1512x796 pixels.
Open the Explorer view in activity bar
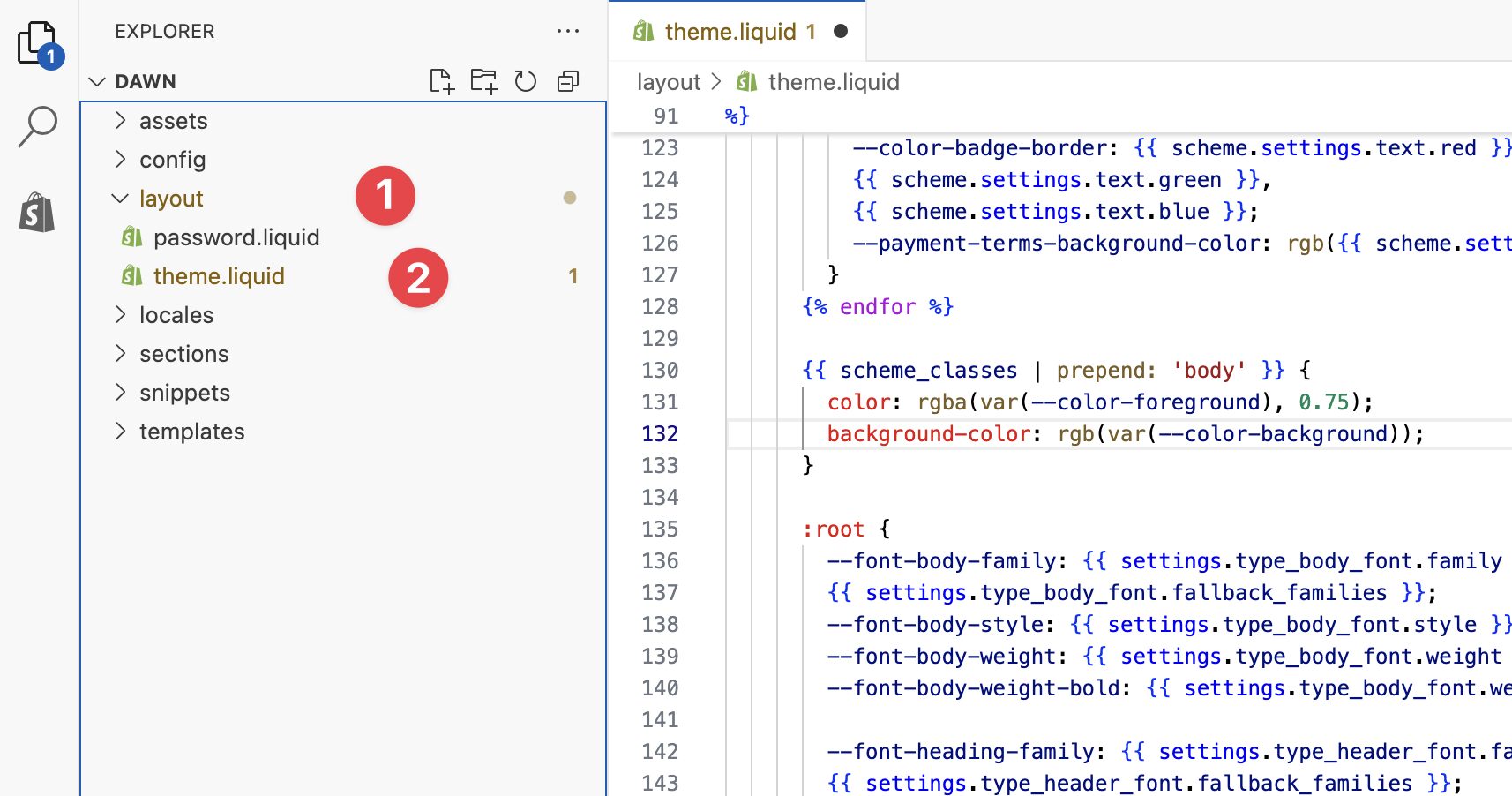(x=37, y=43)
